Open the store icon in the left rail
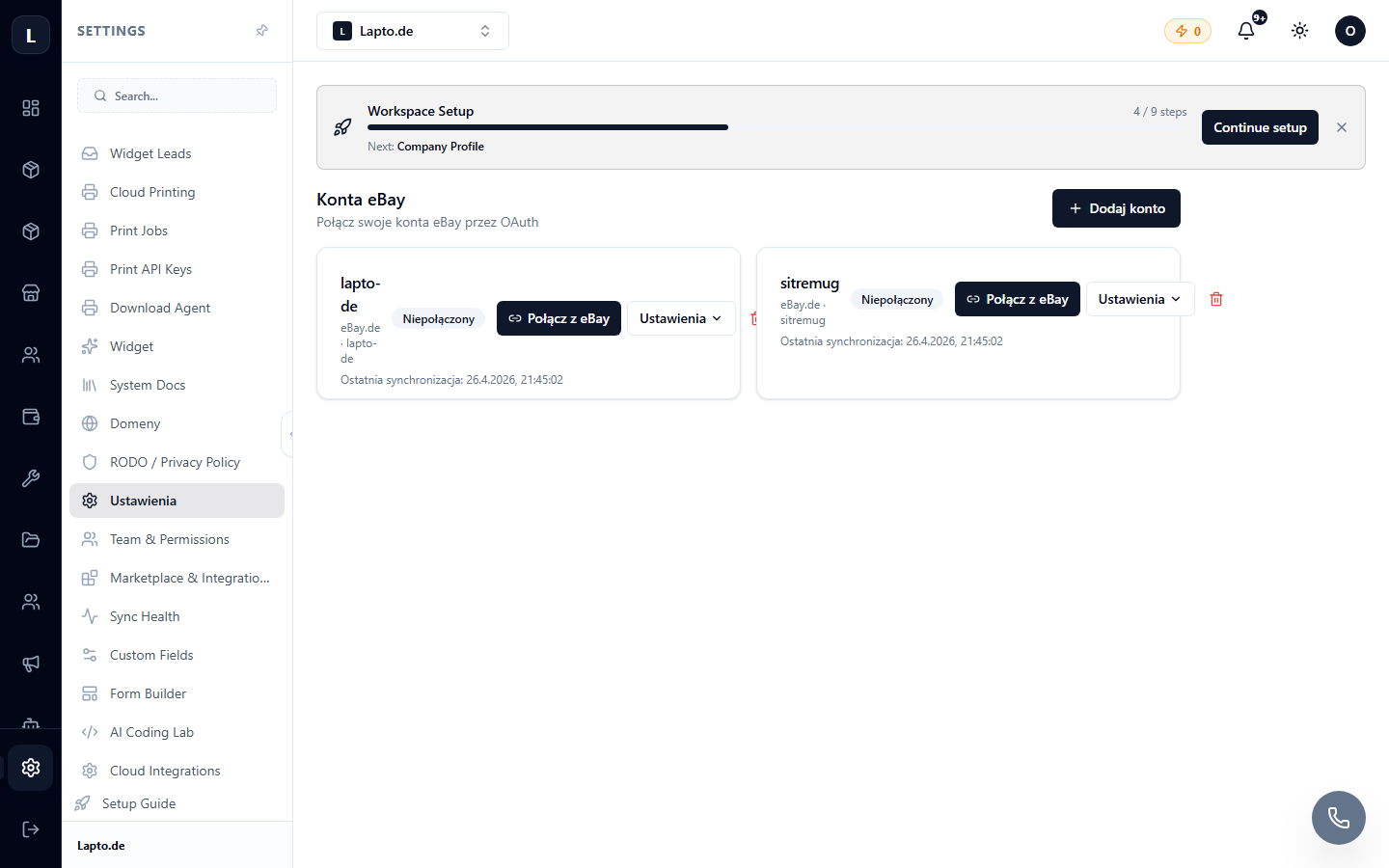1389x868 pixels. tap(31, 293)
